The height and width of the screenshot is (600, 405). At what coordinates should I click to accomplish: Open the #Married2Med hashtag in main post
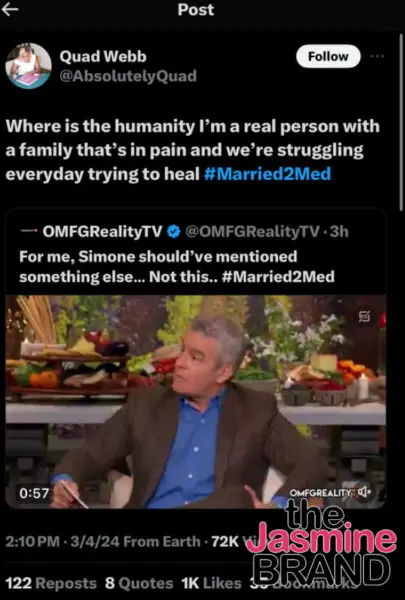268,174
